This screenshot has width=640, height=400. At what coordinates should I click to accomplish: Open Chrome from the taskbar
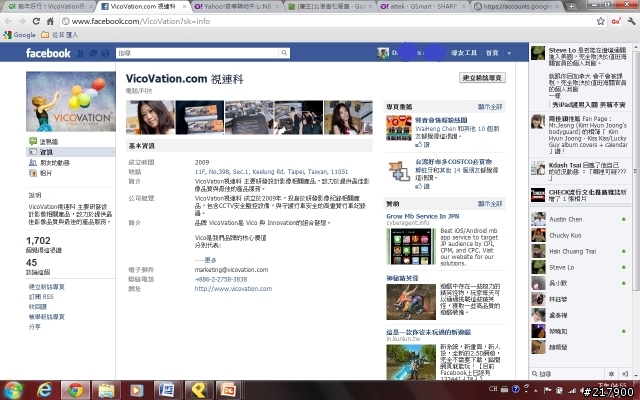coord(75,391)
